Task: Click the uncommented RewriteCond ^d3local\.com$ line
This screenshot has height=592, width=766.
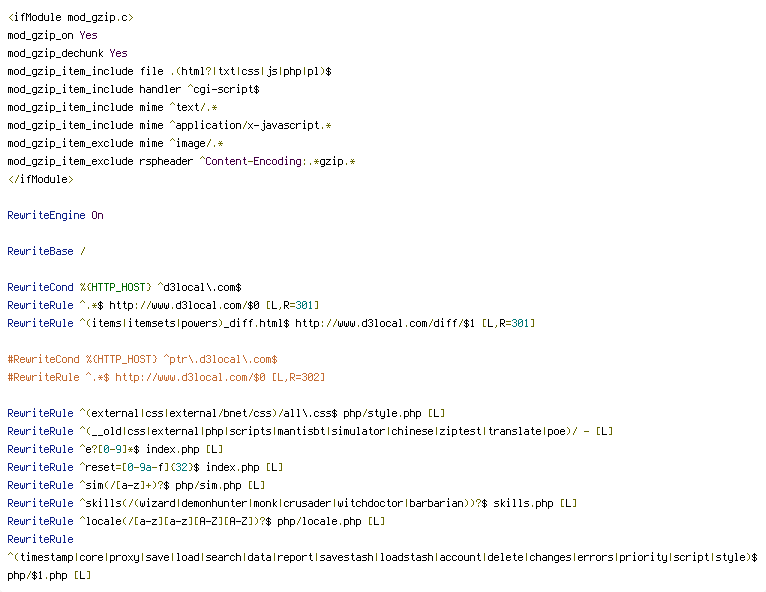Action: pyautogui.click(x=125, y=287)
